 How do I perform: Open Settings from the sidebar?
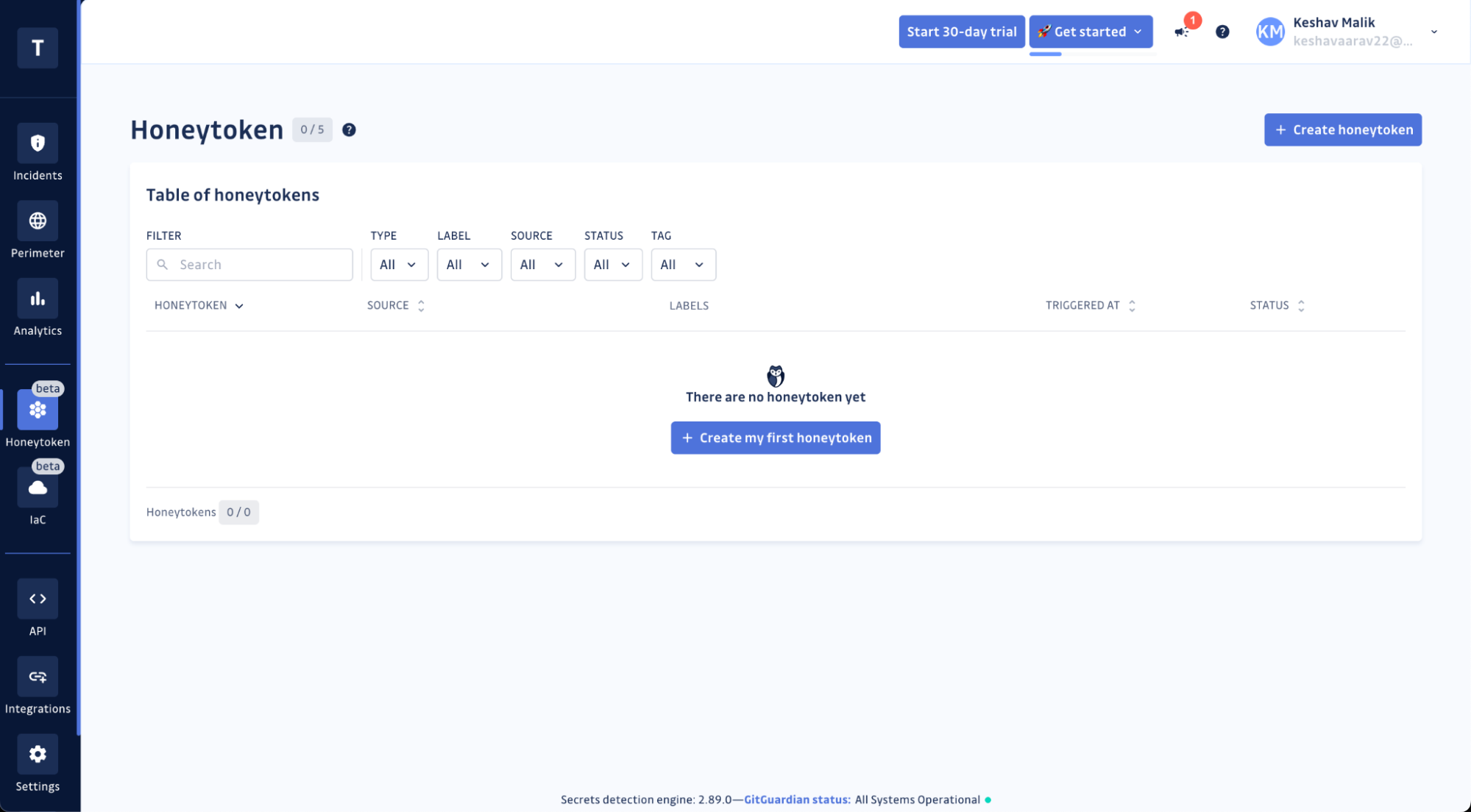coord(37,763)
